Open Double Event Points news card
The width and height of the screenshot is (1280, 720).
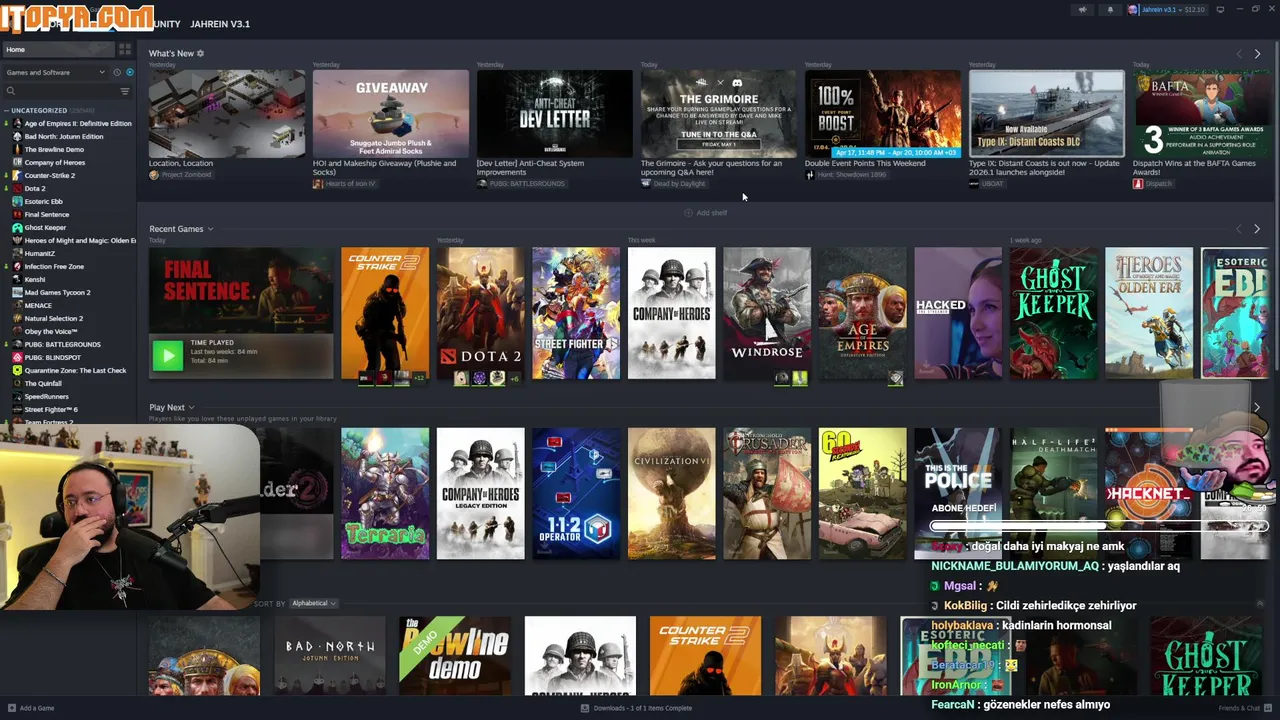[882, 113]
